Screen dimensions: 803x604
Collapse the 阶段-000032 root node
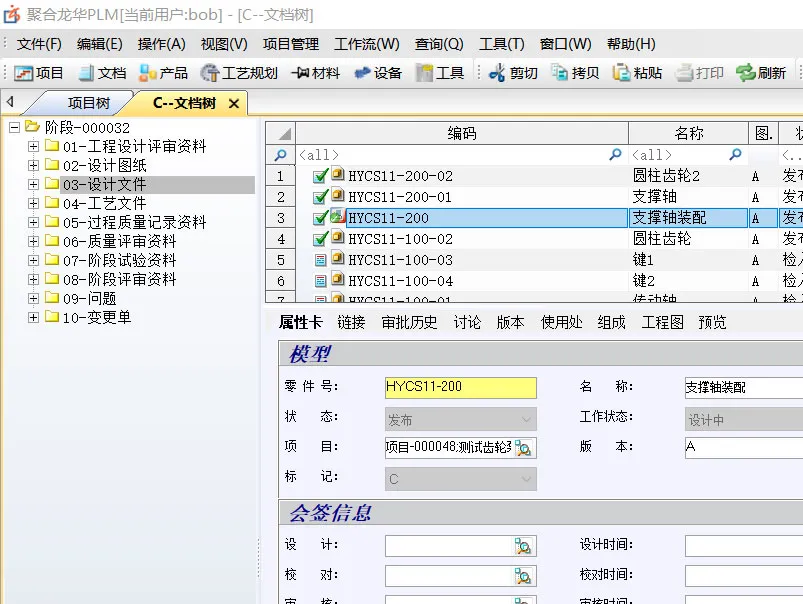(15, 128)
